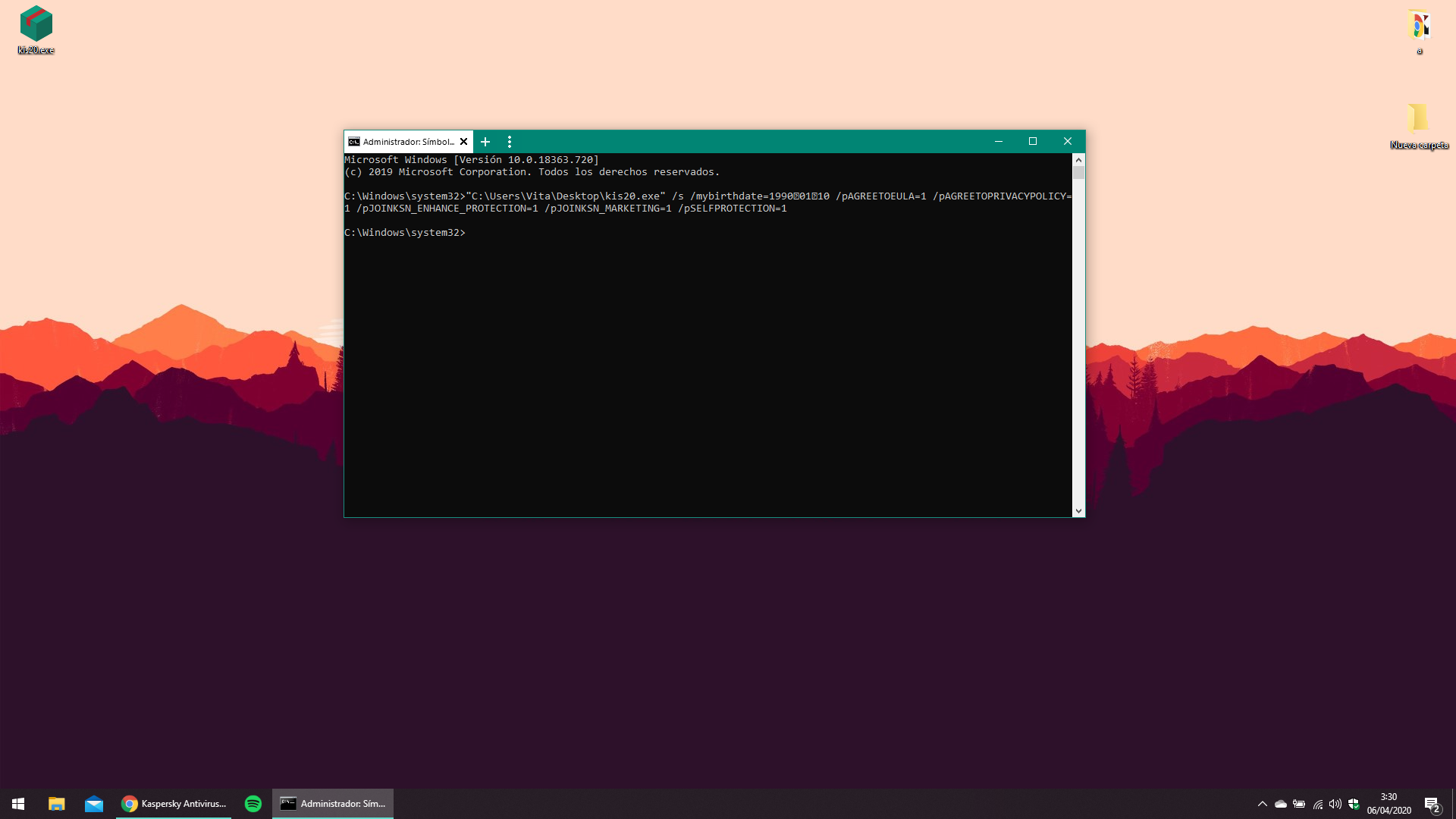The image size is (1456, 819).
Task: Open the Wi-Fi network flyout
Action: tap(1318, 804)
